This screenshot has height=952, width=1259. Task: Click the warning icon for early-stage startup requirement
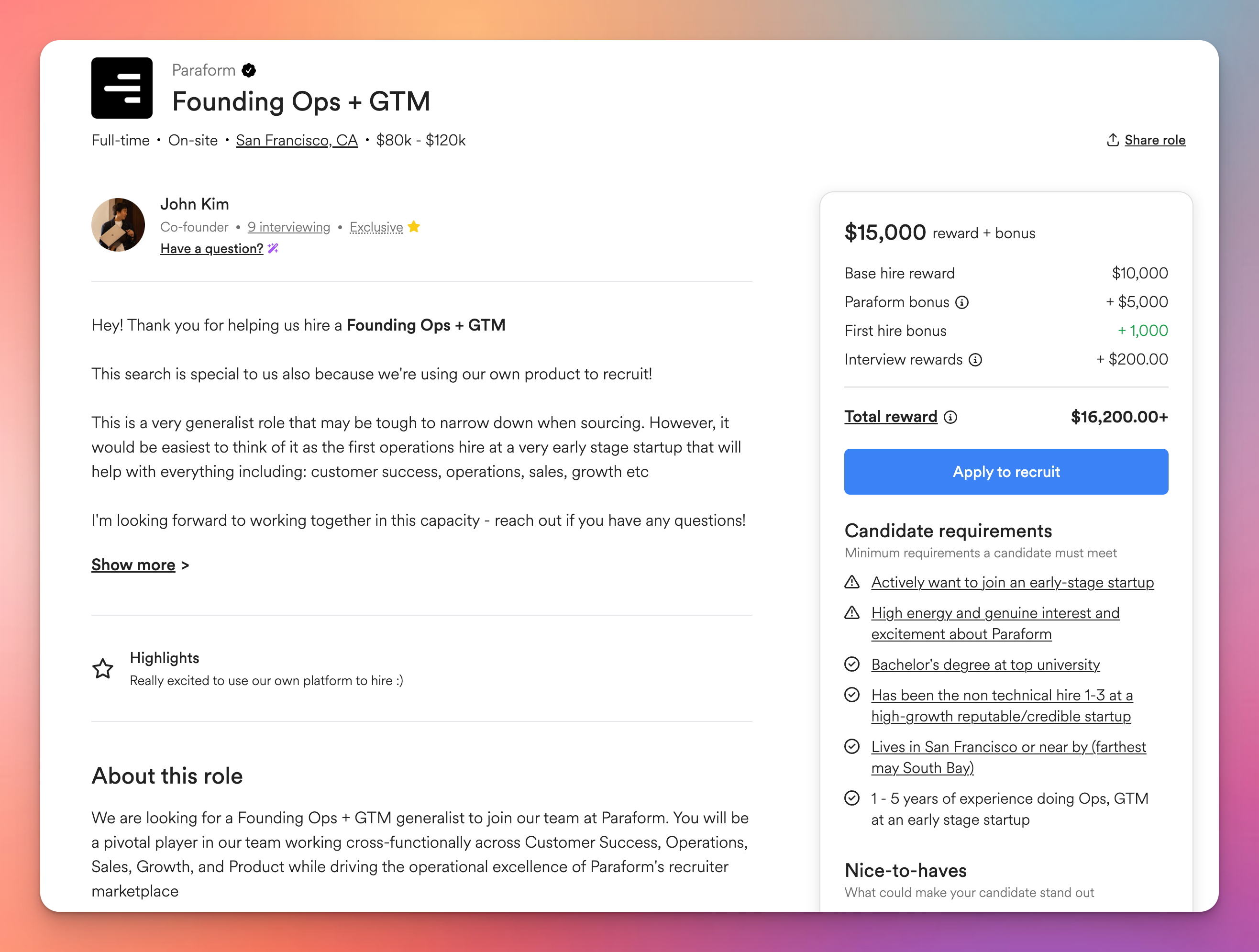point(852,583)
